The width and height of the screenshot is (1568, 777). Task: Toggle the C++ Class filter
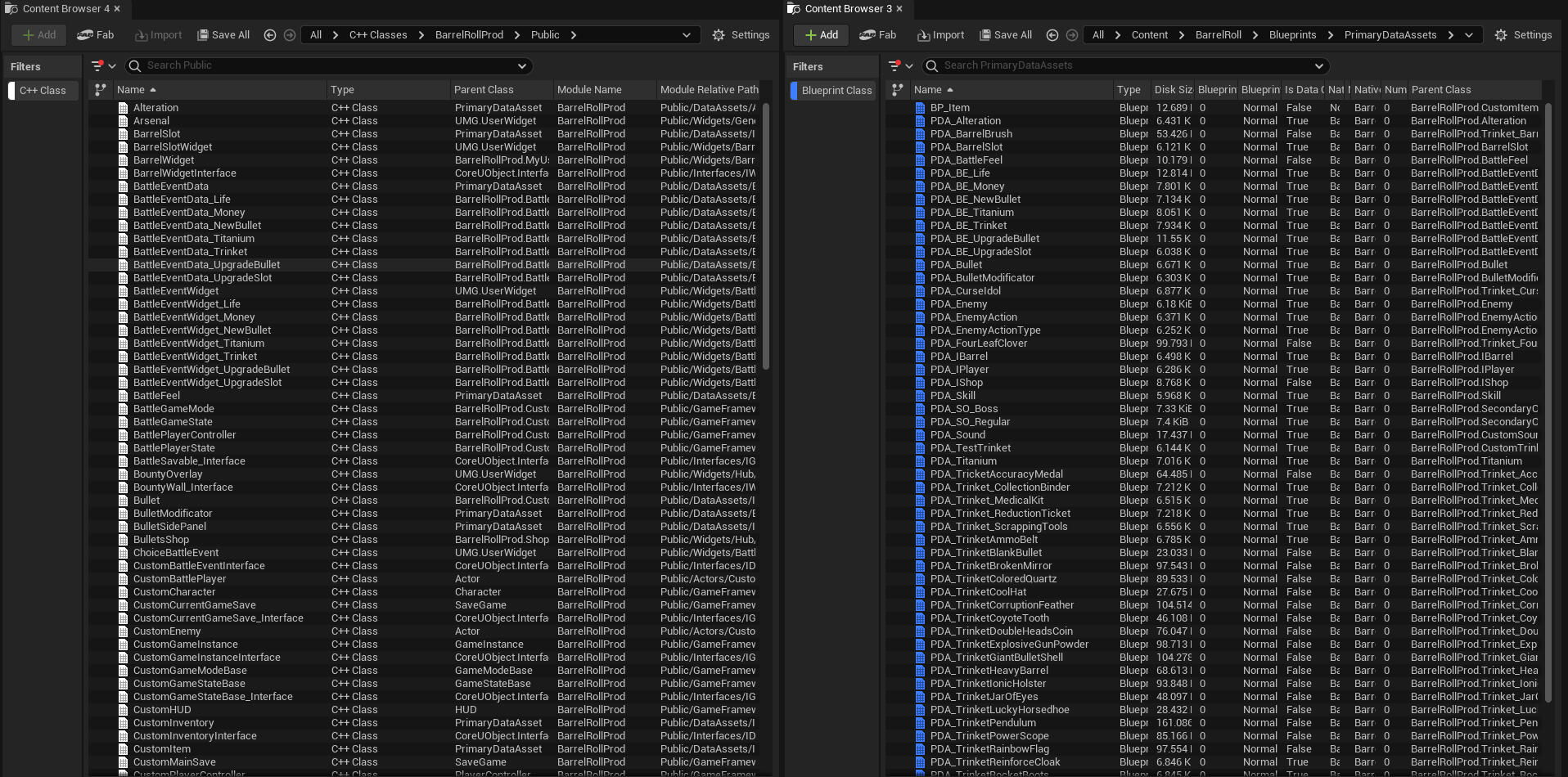pyautogui.click(x=43, y=91)
